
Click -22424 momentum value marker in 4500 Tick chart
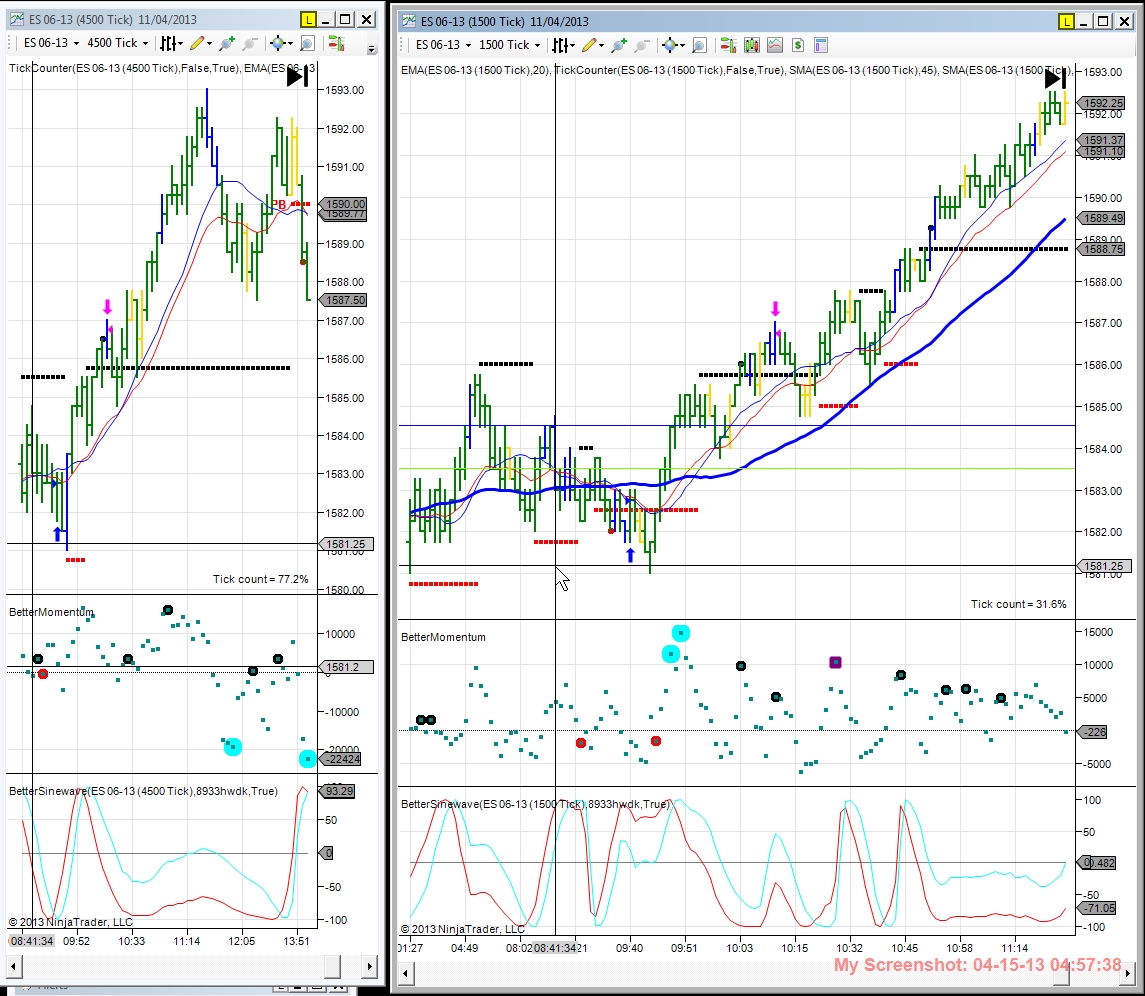point(341,759)
